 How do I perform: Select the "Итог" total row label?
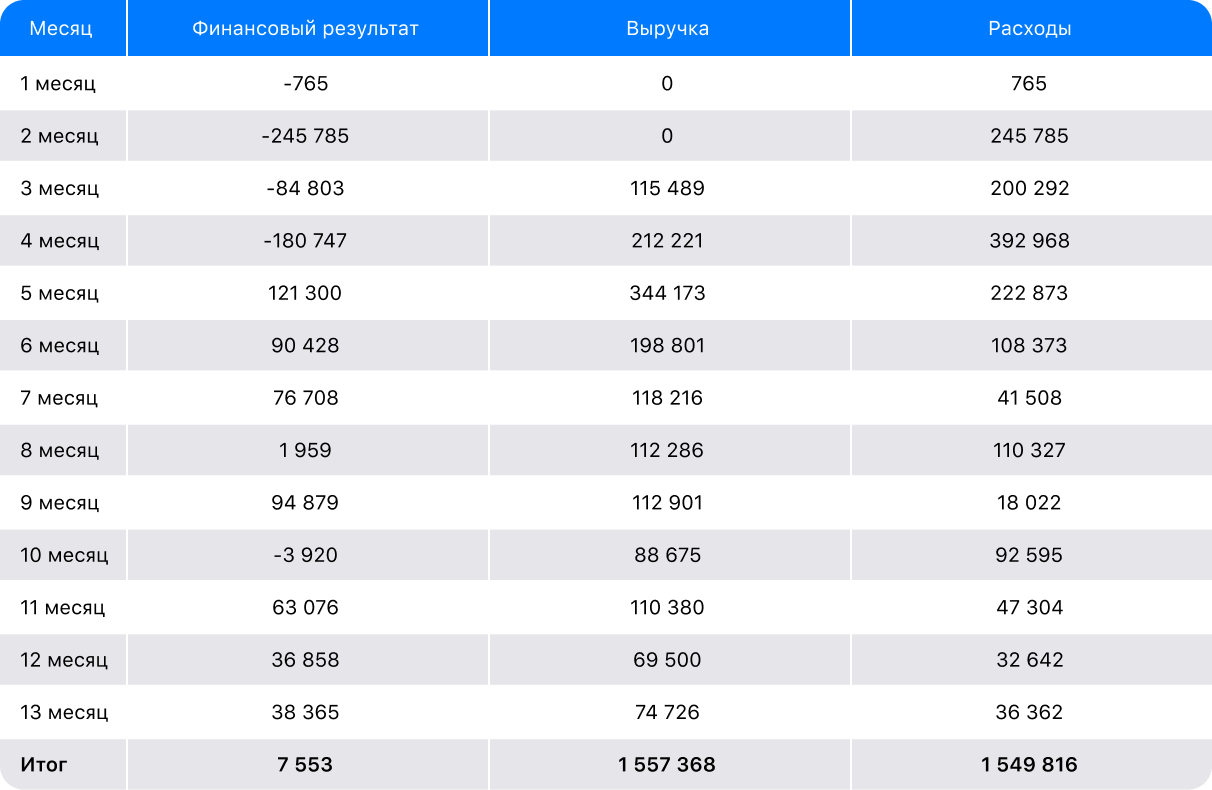[x=44, y=765]
